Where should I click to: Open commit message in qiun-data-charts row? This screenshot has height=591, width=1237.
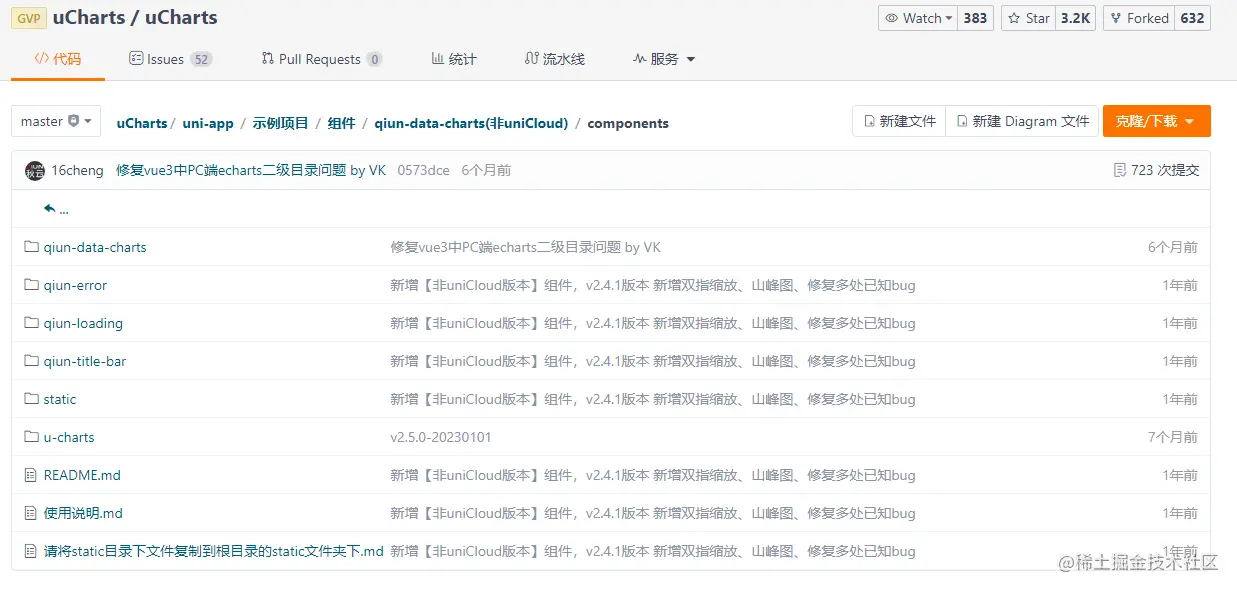pos(525,247)
